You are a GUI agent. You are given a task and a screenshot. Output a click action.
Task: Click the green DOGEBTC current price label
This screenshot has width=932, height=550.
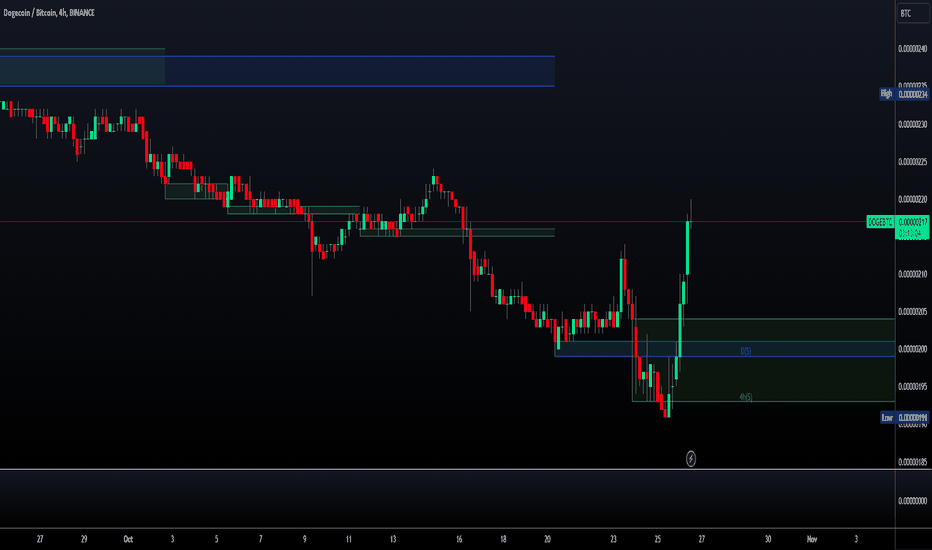pos(880,222)
